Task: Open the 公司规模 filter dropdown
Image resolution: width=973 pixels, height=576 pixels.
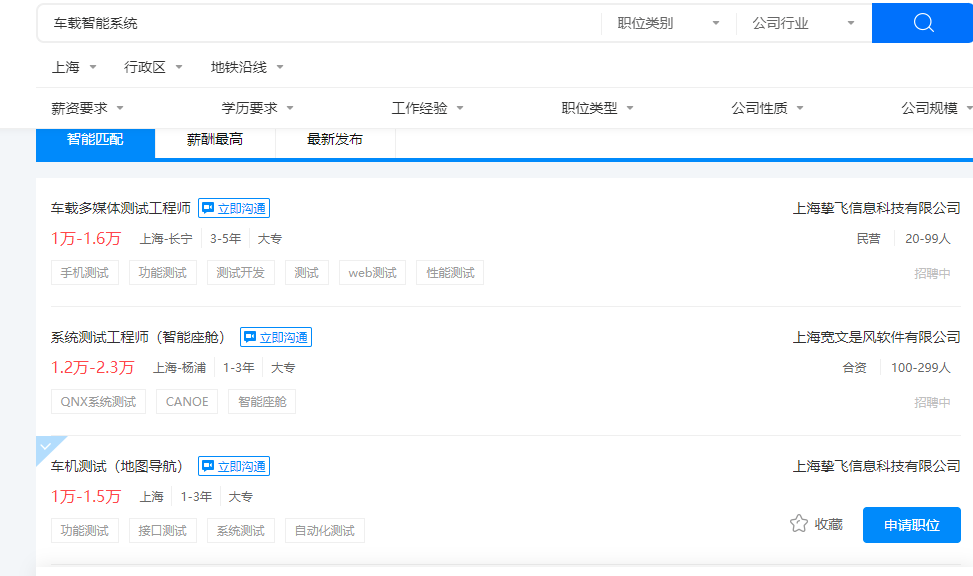Action: click(x=936, y=108)
